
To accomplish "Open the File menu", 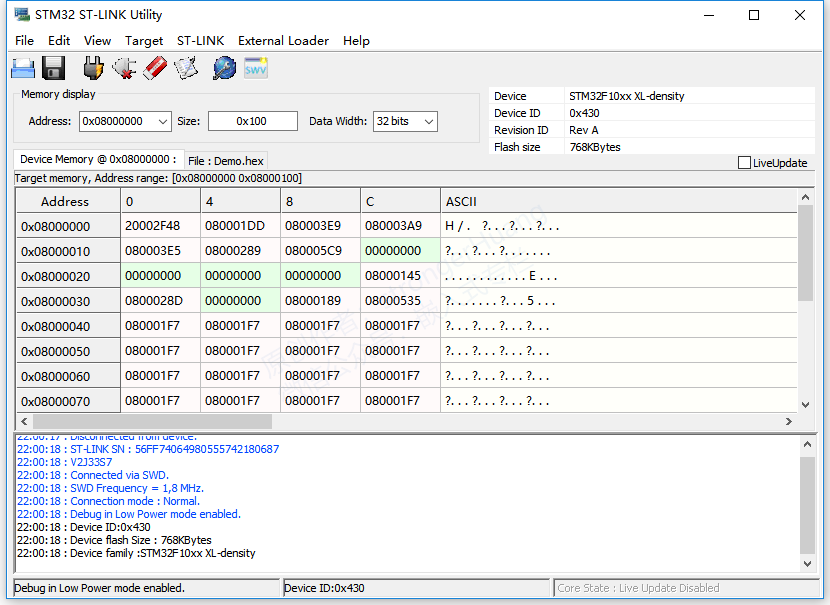I will point(24,41).
